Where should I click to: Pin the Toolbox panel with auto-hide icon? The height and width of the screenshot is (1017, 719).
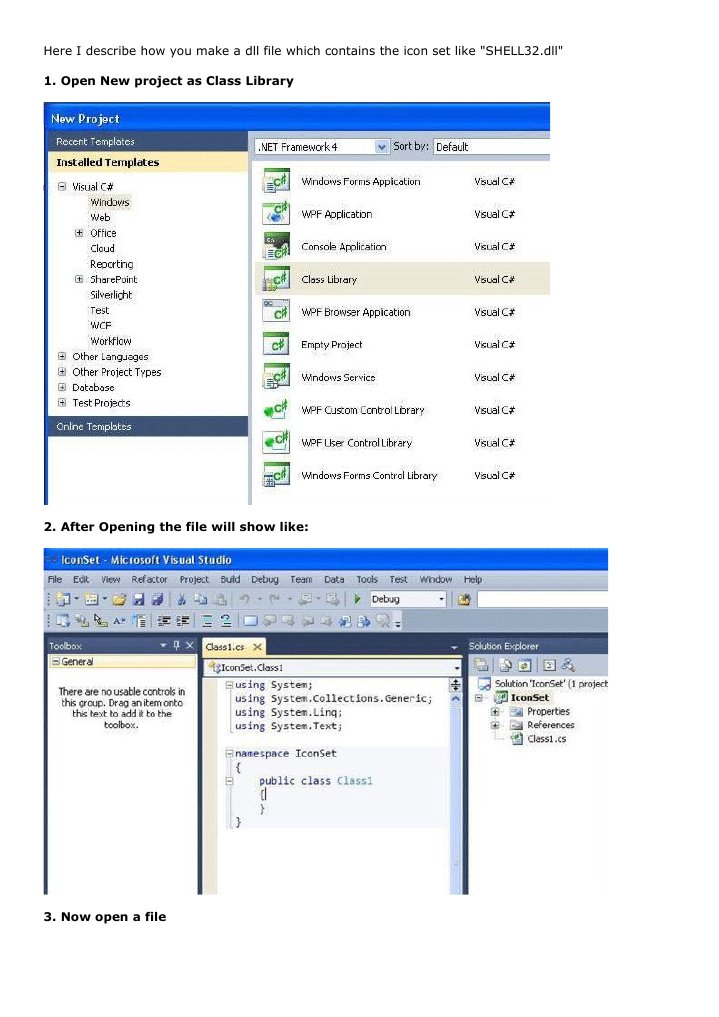pyautogui.click(x=176, y=645)
